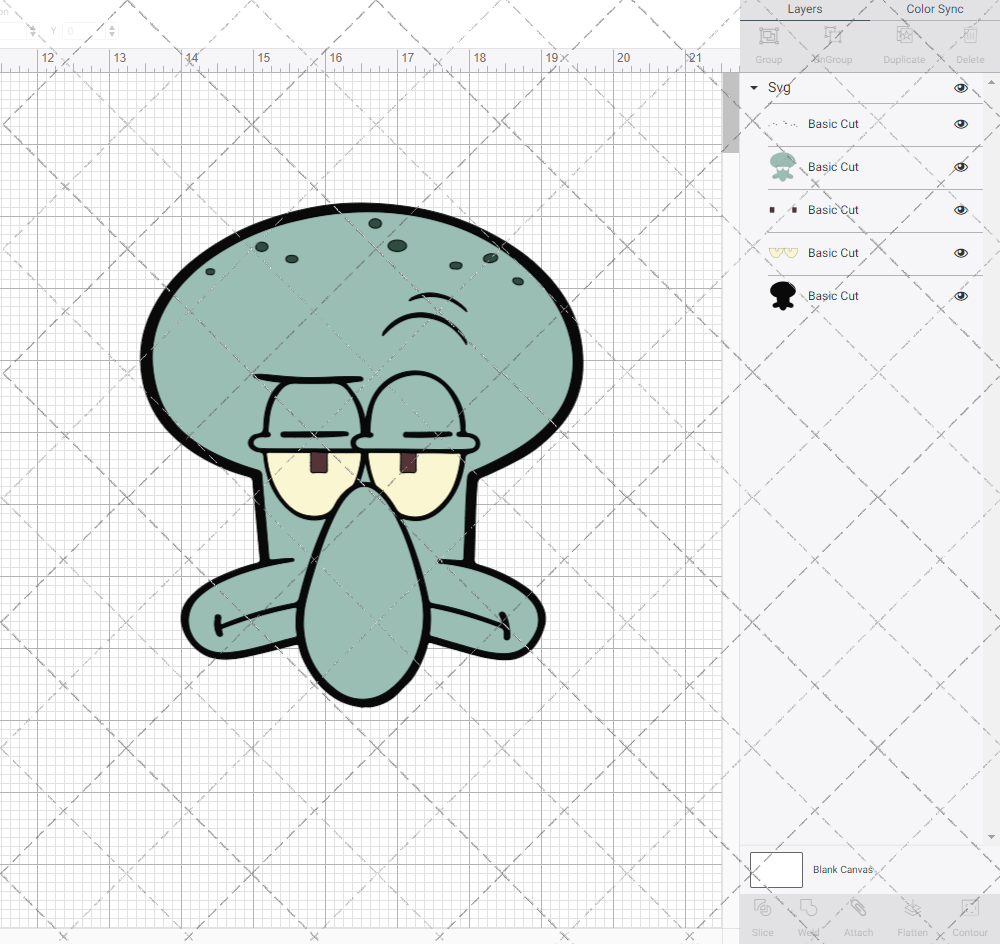
Task: Select the black silhouette layer thumbnail
Action: (783, 296)
